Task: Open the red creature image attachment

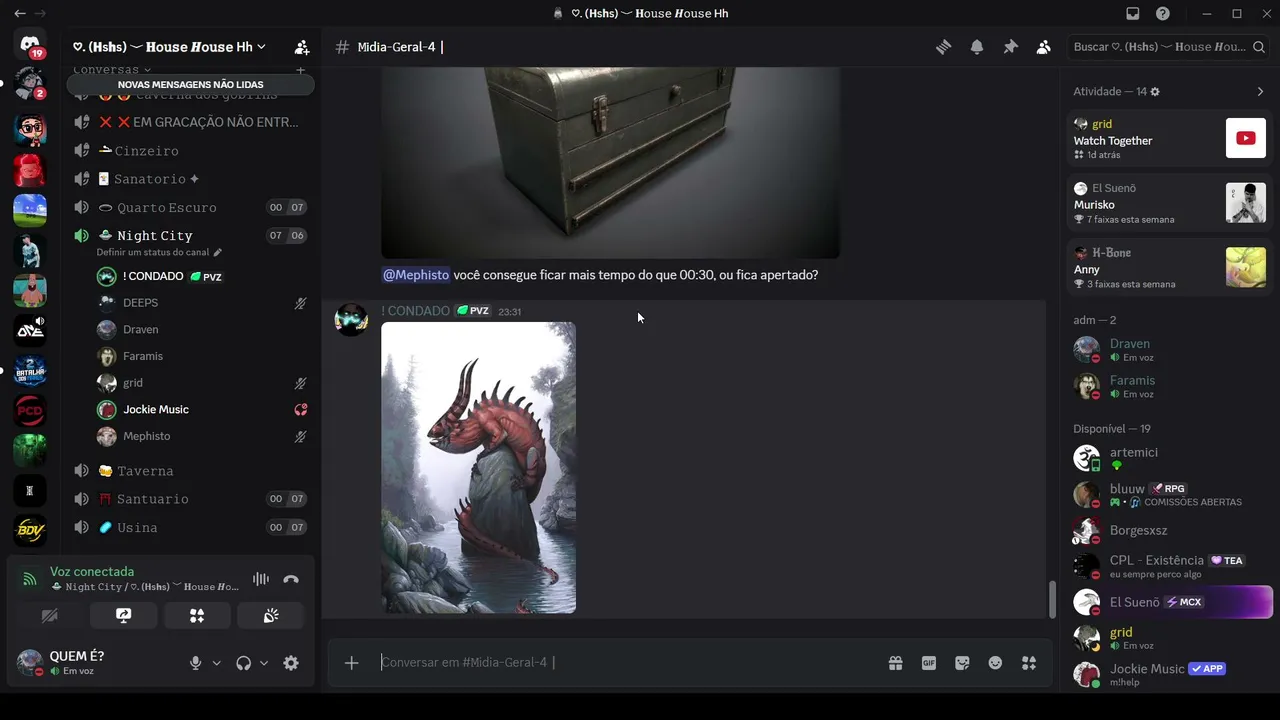Action: point(478,467)
